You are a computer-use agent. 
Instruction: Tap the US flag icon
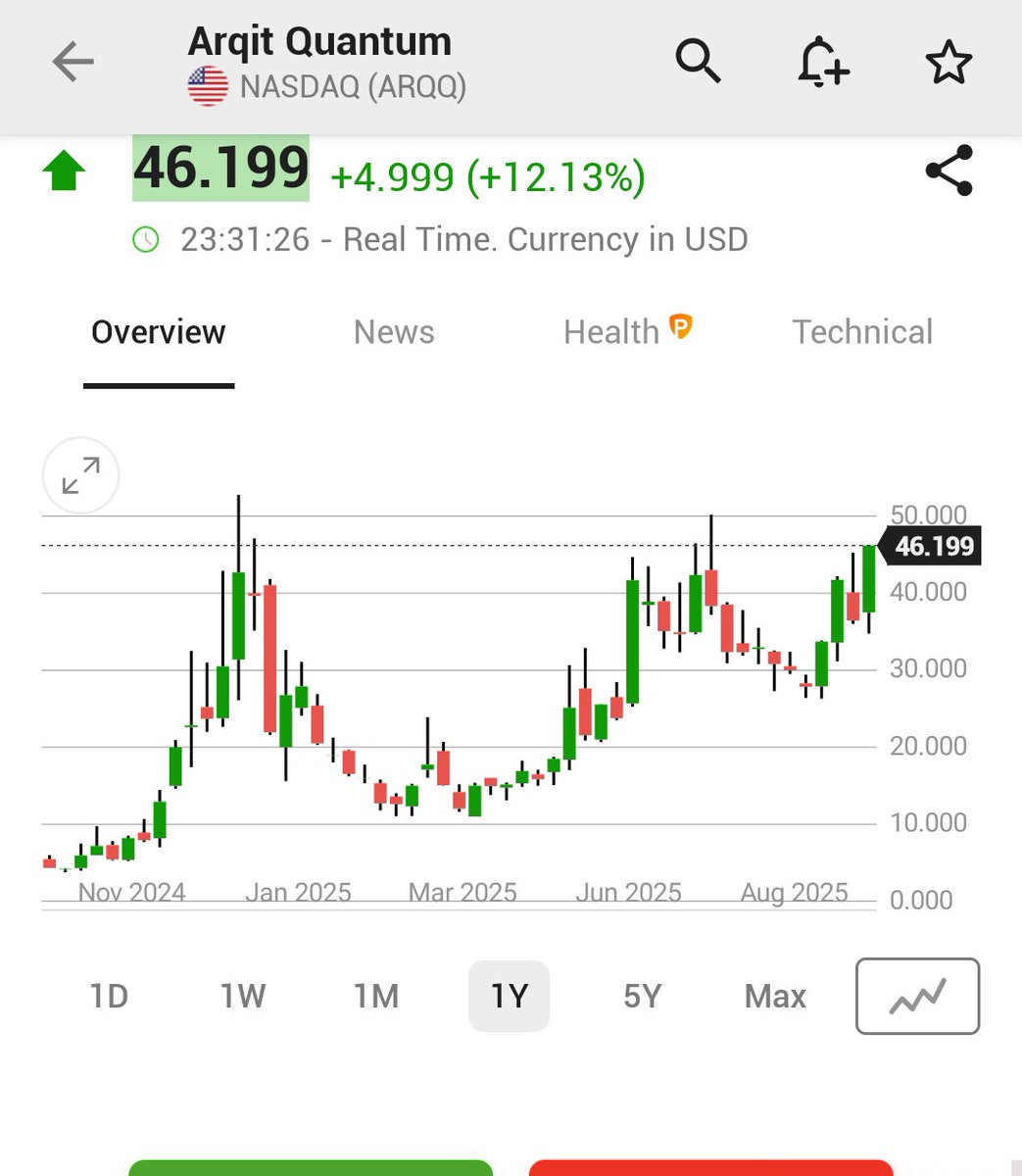click(x=208, y=87)
